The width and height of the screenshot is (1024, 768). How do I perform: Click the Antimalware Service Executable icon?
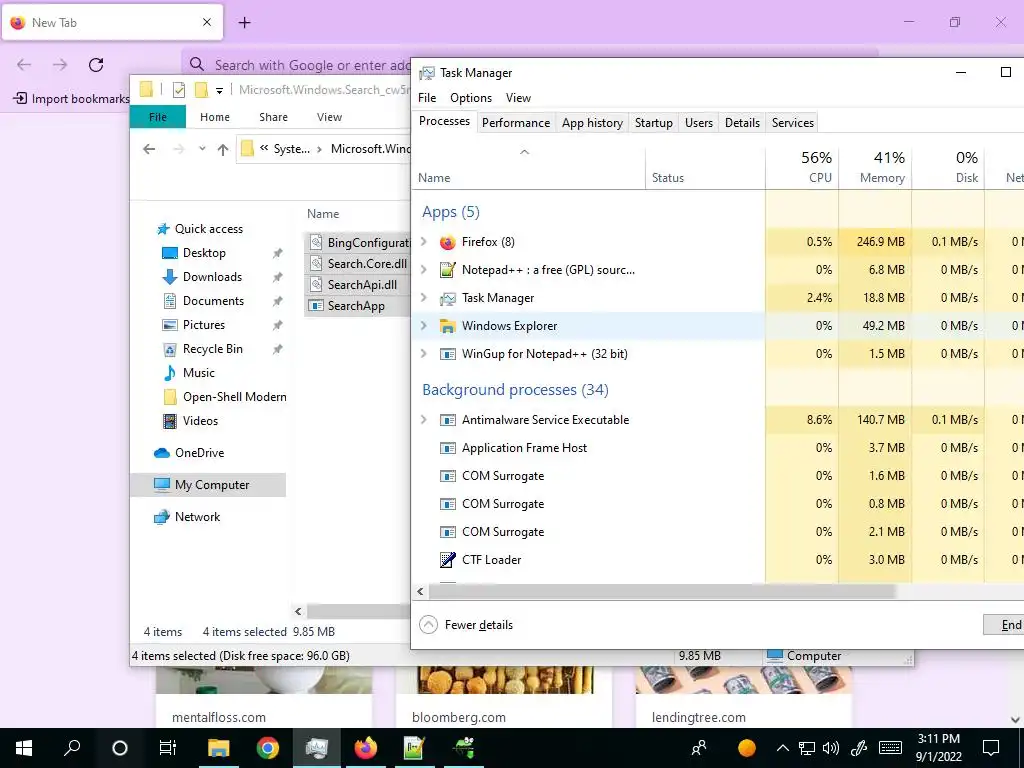pyautogui.click(x=447, y=420)
